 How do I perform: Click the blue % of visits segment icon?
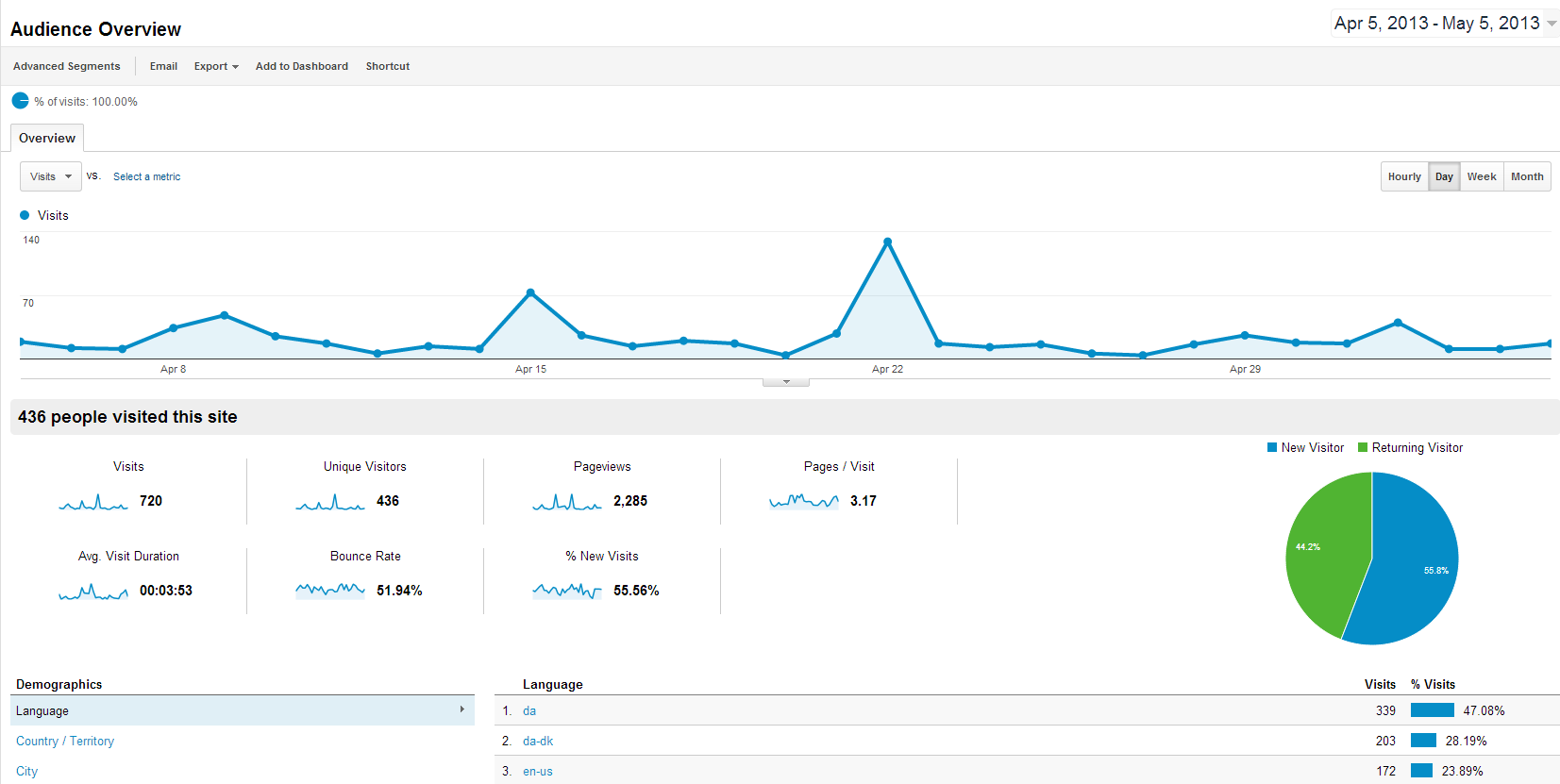pos(20,101)
